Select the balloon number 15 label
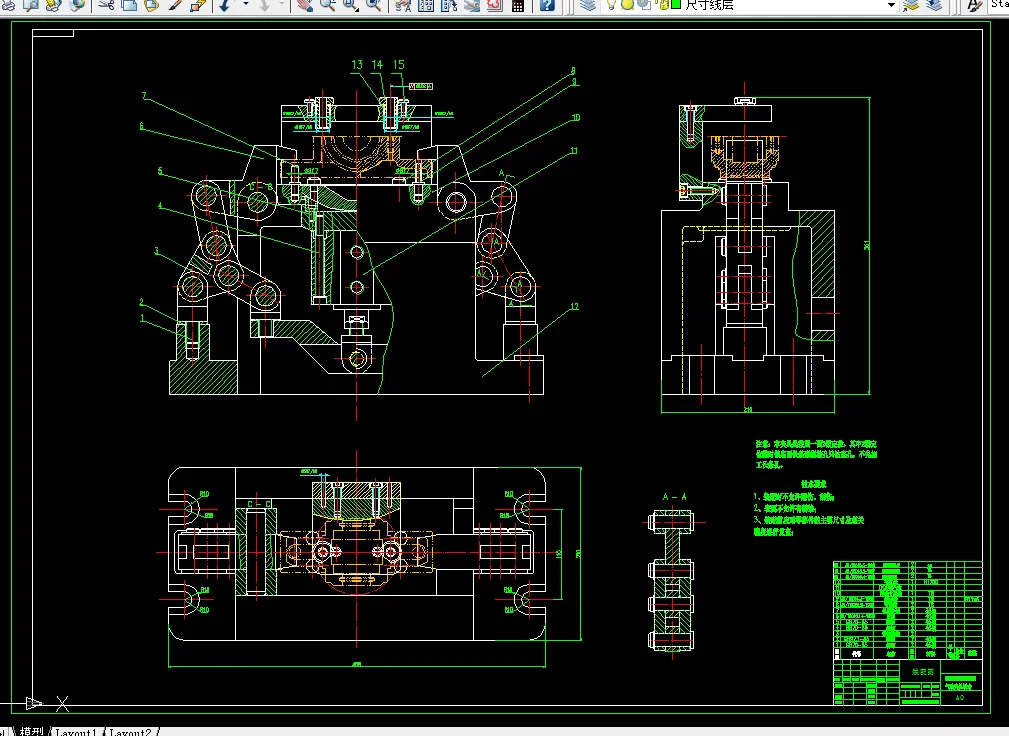 point(398,64)
